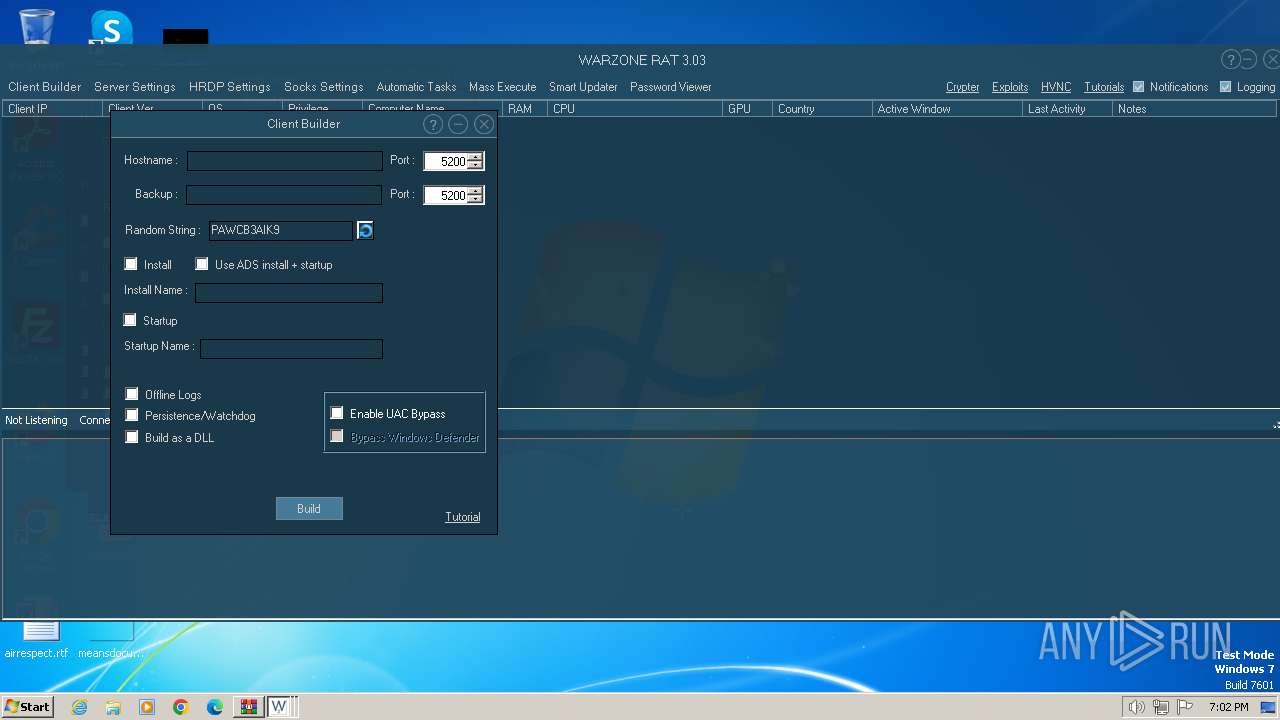Decrease Hostname port with down arrow
1280x720 pixels.
coord(475,165)
